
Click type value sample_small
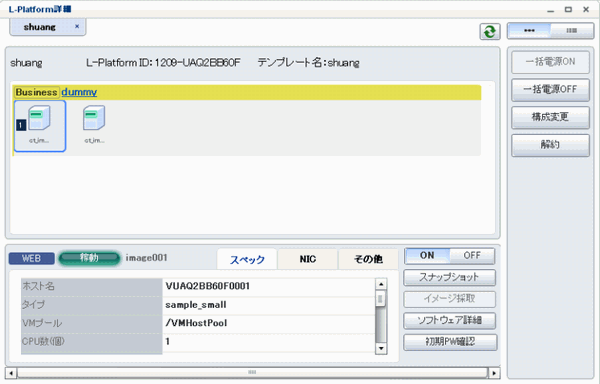(x=196, y=305)
